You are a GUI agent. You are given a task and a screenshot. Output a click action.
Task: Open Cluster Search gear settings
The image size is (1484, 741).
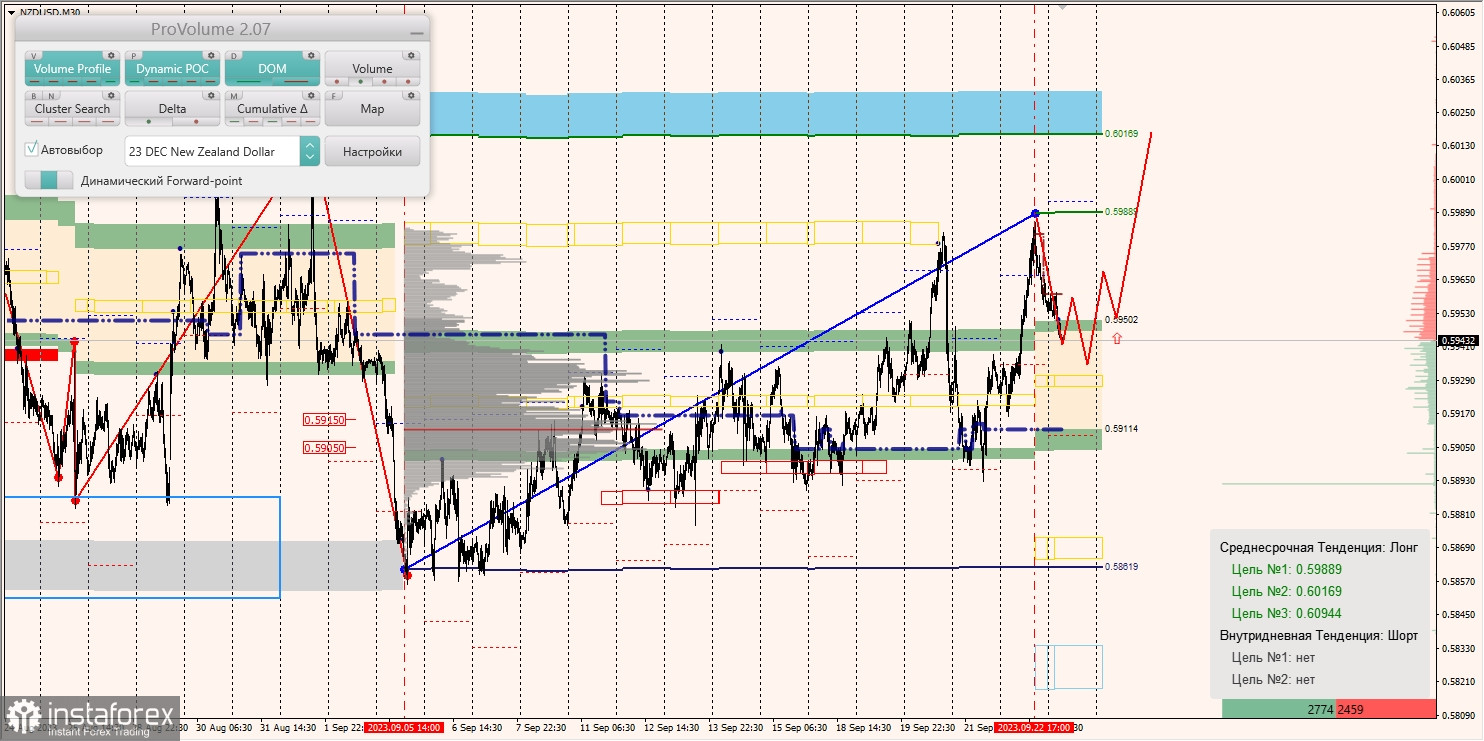click(111, 96)
